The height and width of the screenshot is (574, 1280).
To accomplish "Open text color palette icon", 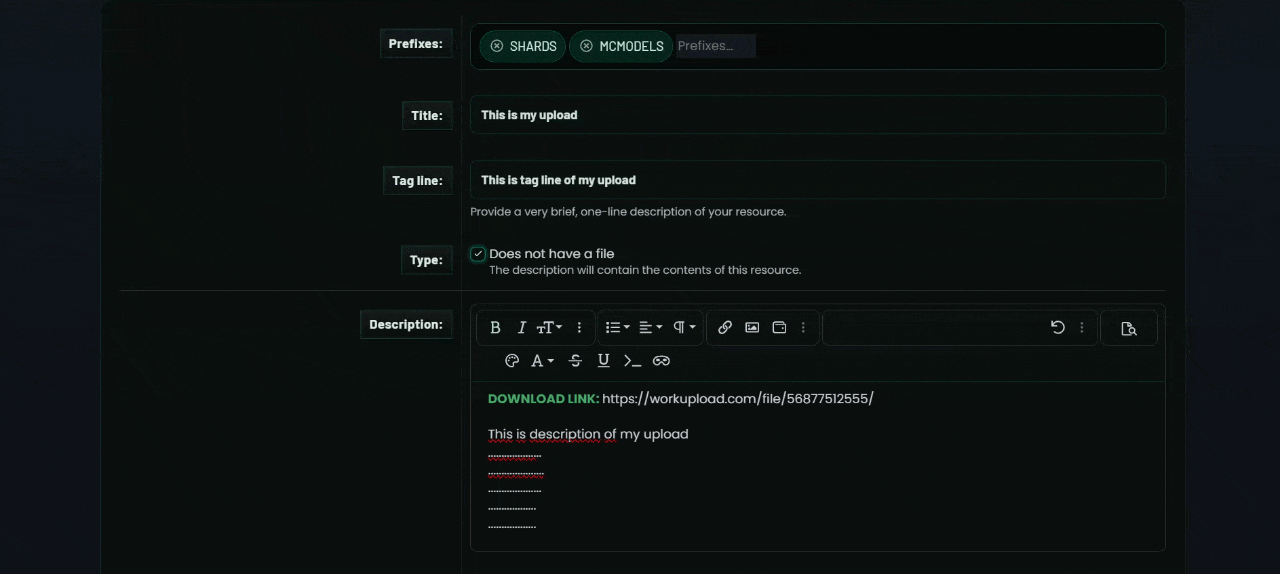I will pos(512,361).
